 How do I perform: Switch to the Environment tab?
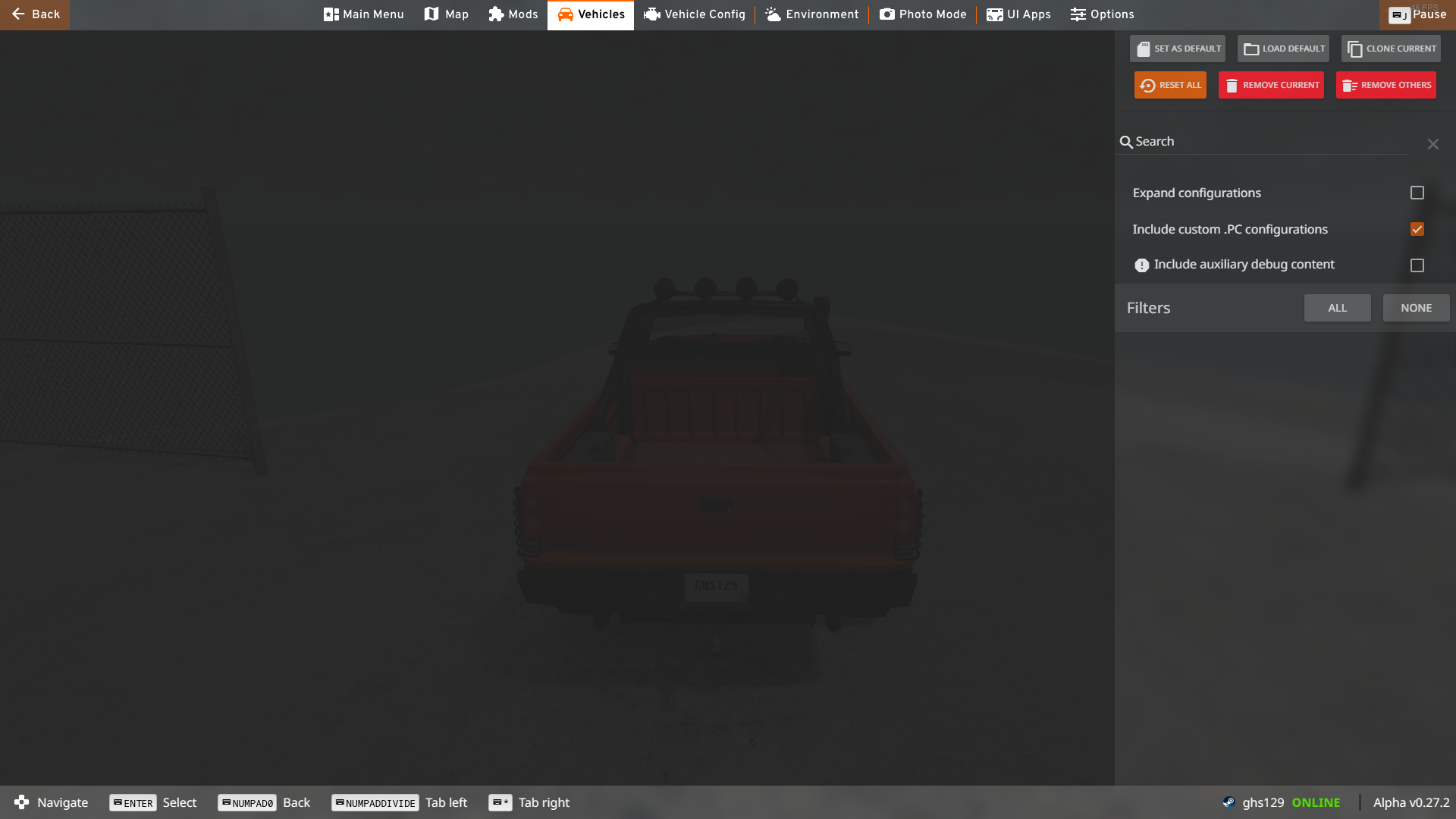(x=812, y=14)
